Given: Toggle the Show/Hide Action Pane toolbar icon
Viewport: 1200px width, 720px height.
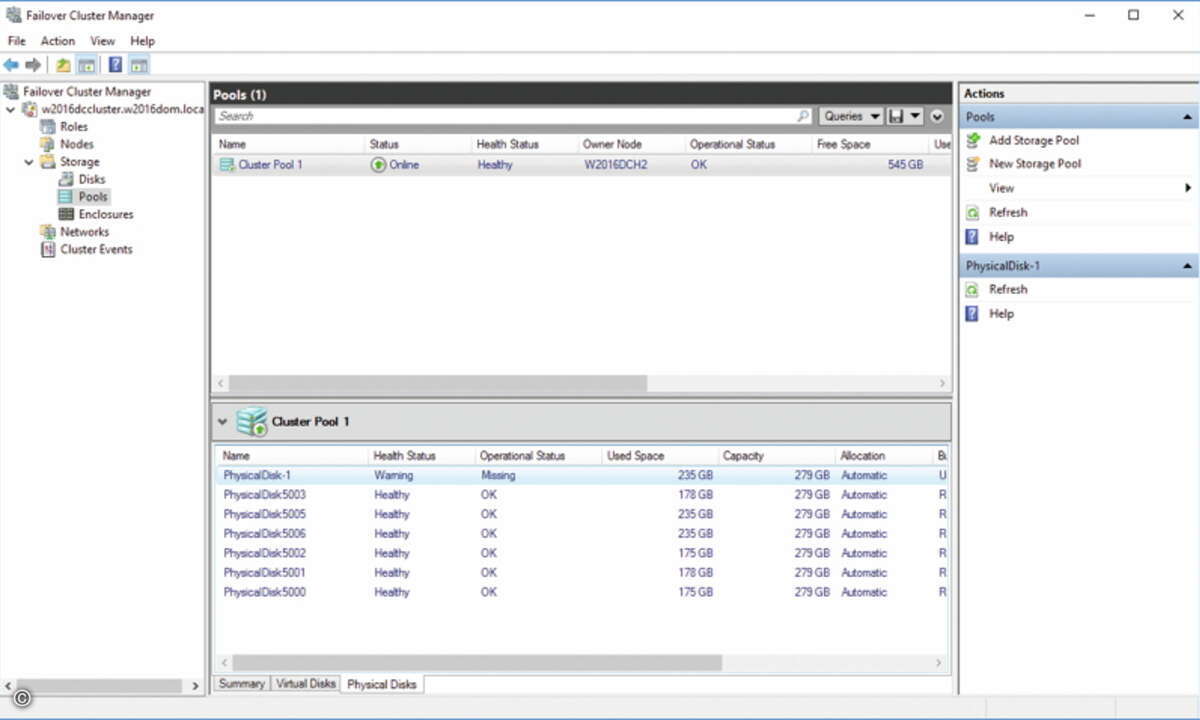Looking at the screenshot, I should (139, 65).
